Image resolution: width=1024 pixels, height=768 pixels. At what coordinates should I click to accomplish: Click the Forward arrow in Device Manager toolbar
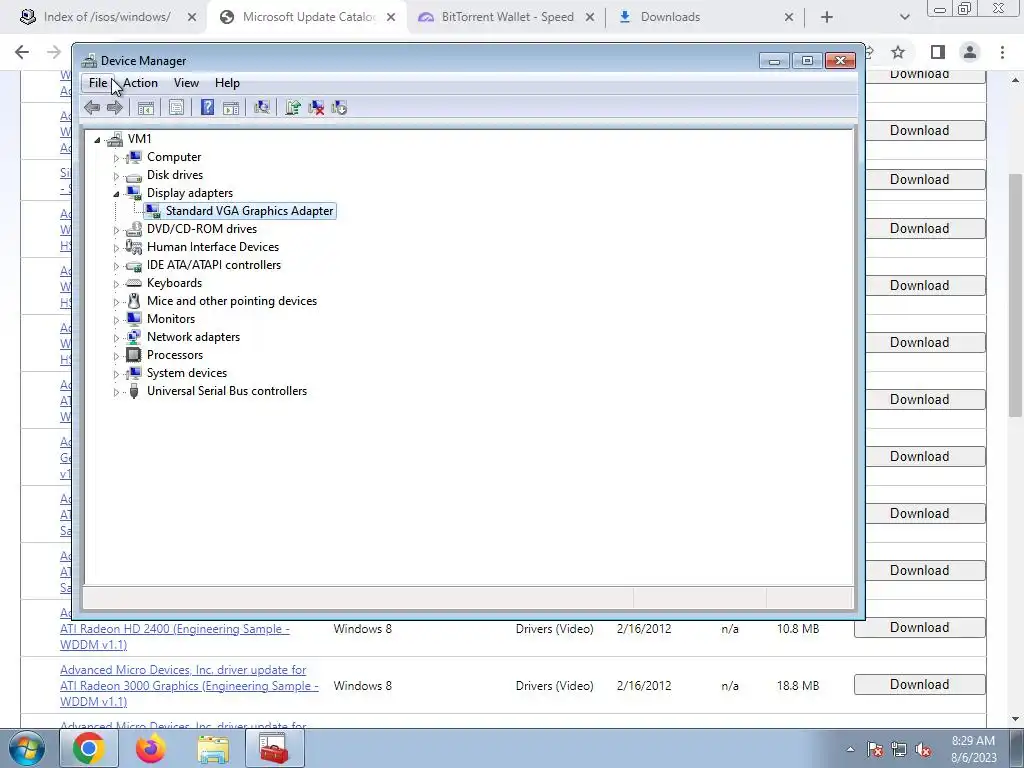tap(115, 108)
